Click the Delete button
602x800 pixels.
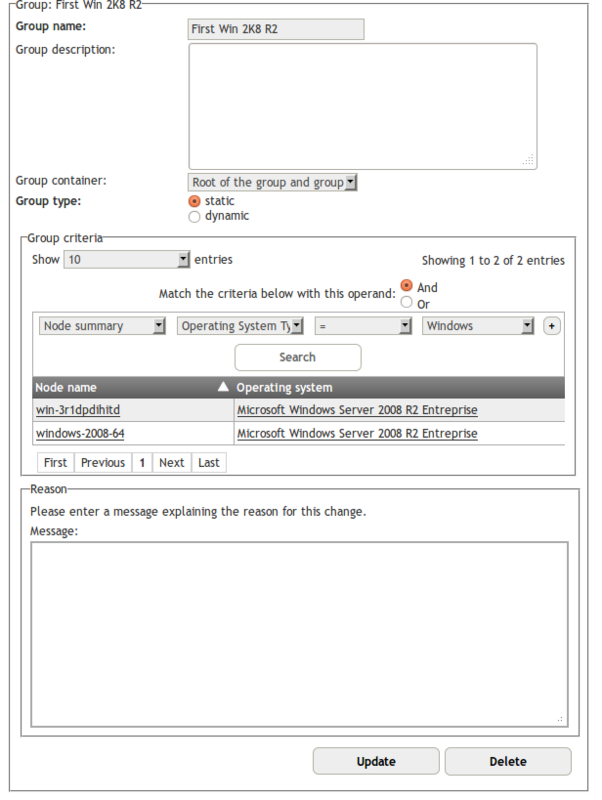[508, 761]
